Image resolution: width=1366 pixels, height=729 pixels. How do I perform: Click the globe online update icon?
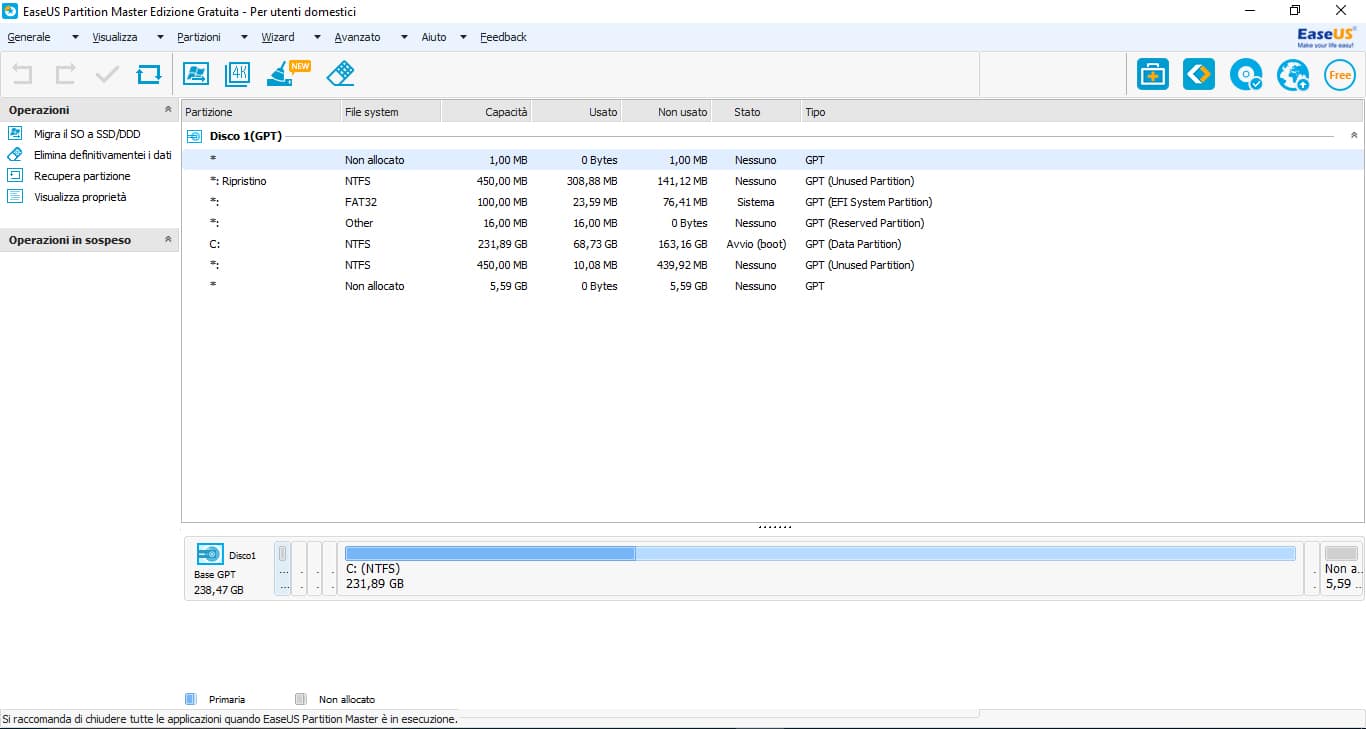[1292, 74]
